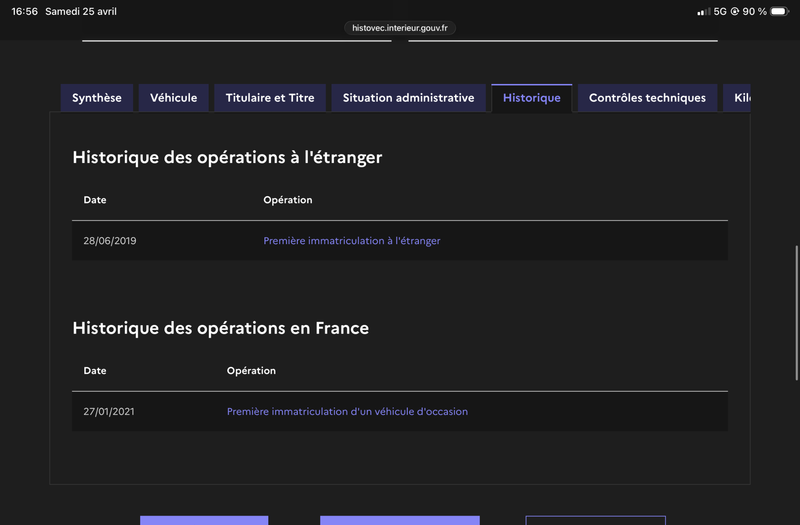Open the Véhicule tab

[174, 98]
